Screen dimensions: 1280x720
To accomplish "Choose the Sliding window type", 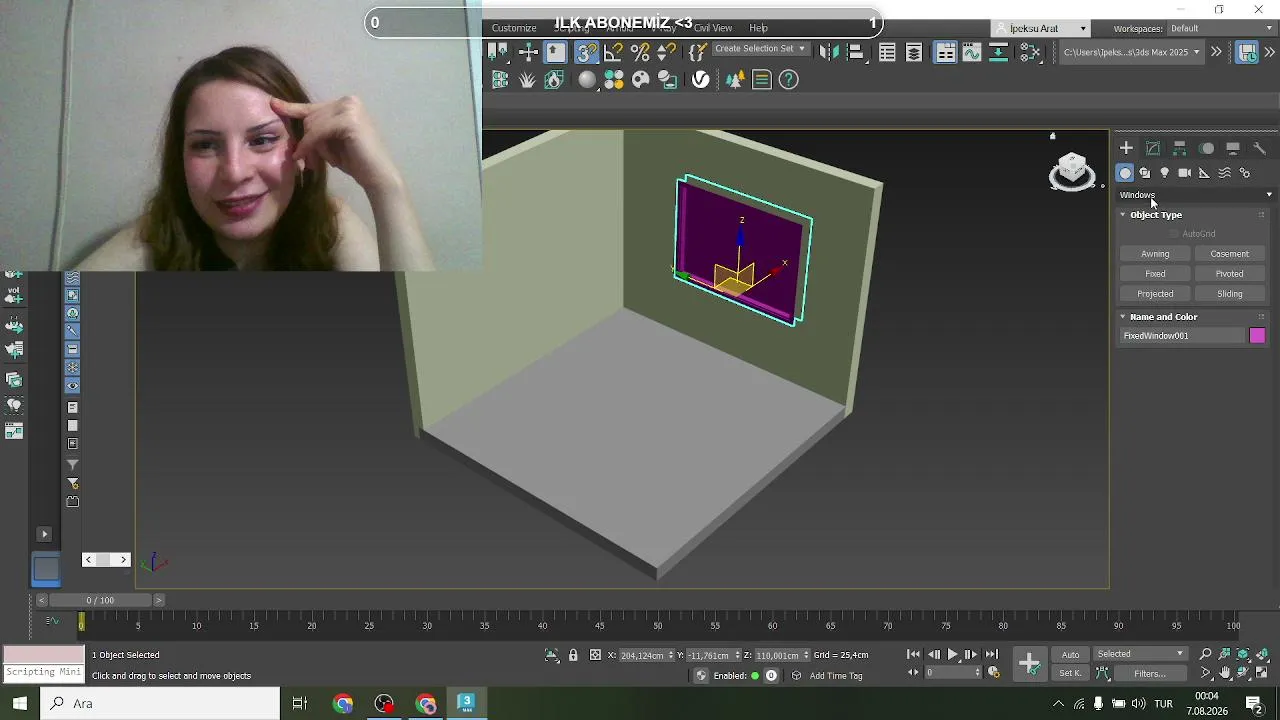I will click(x=1230, y=294).
